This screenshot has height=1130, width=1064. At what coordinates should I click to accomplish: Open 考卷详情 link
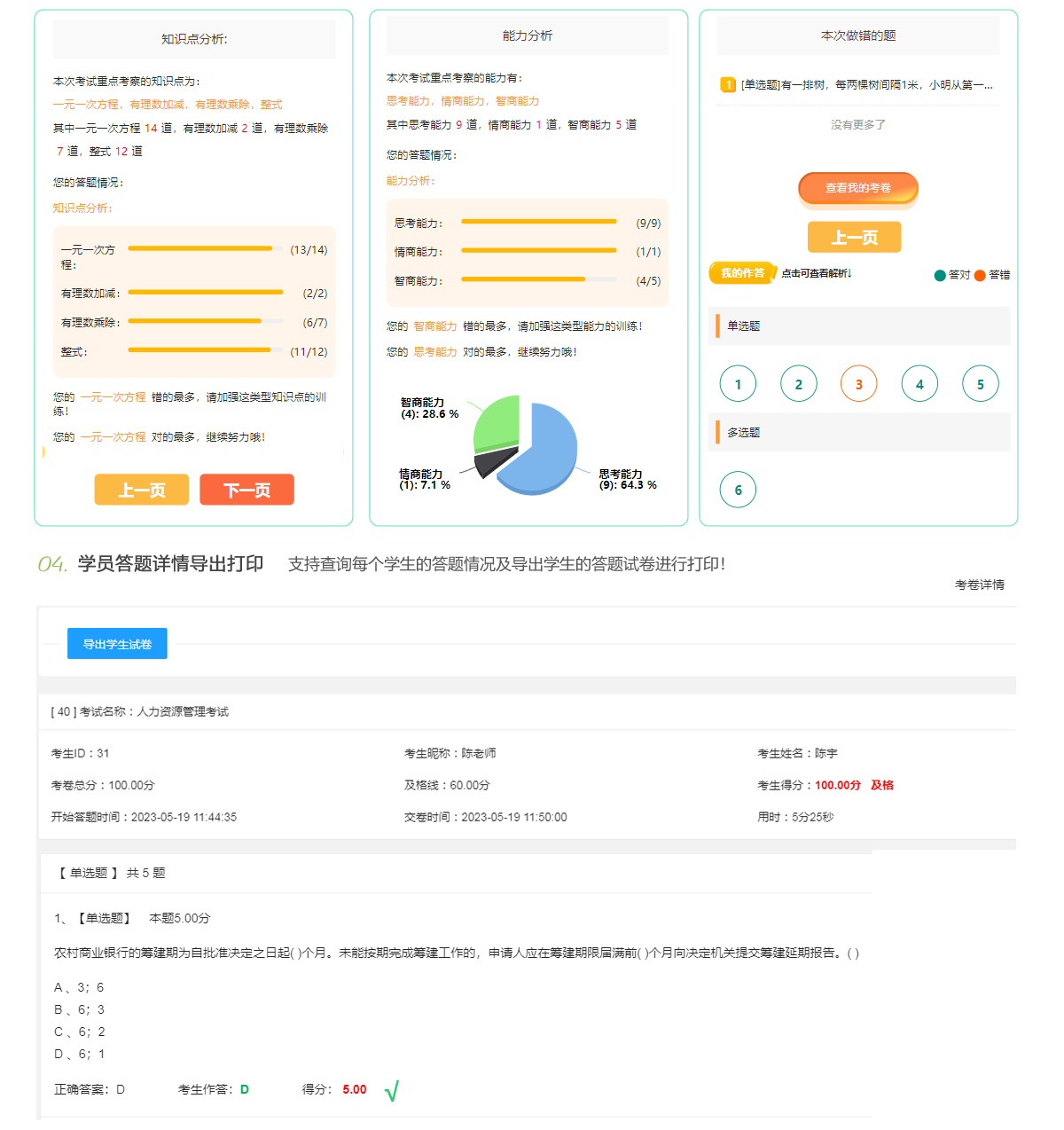pos(979,585)
